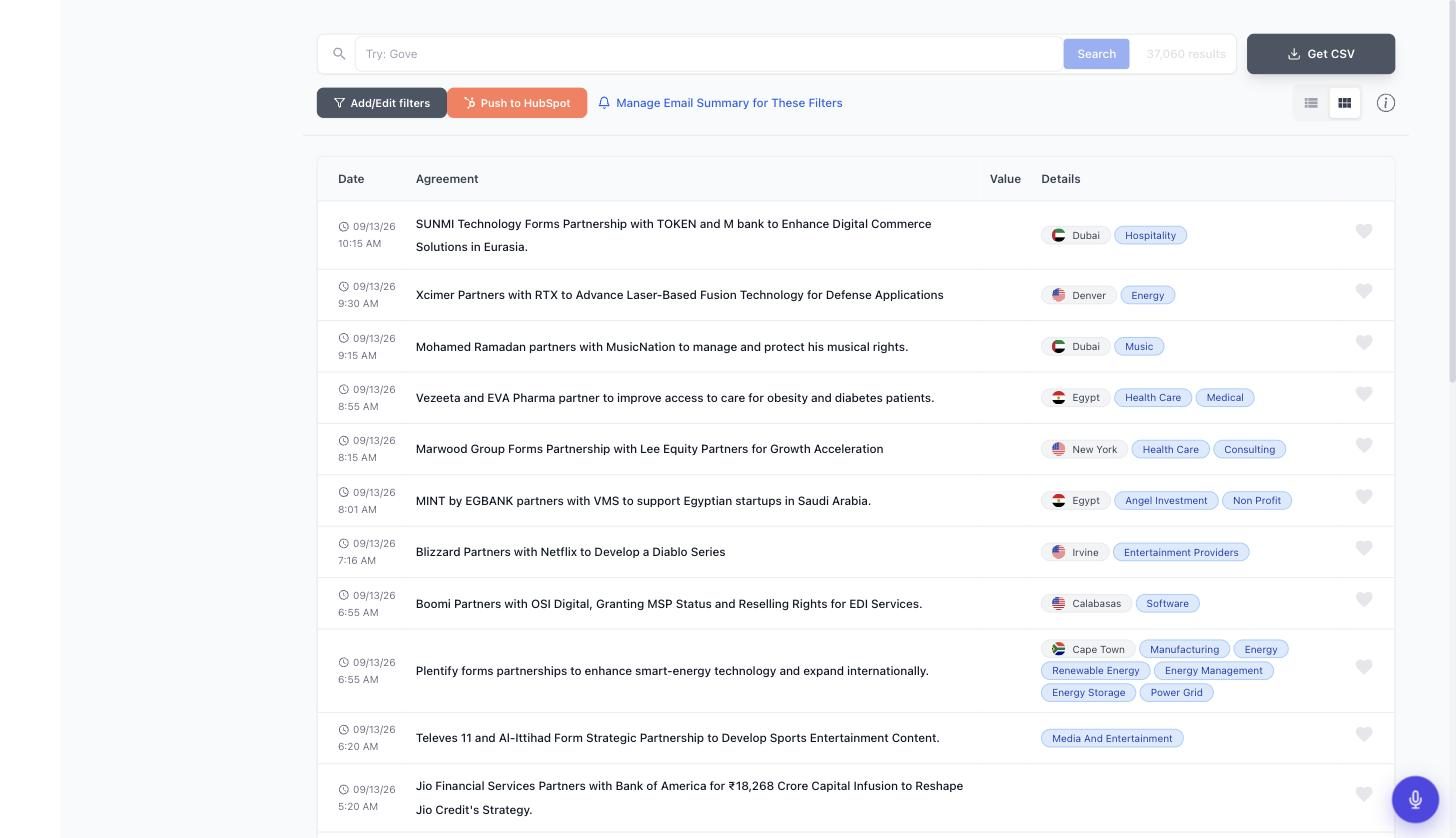The image size is (1456, 838).
Task: Select the Dubai location tag on SUNMI row
Action: (1076, 235)
